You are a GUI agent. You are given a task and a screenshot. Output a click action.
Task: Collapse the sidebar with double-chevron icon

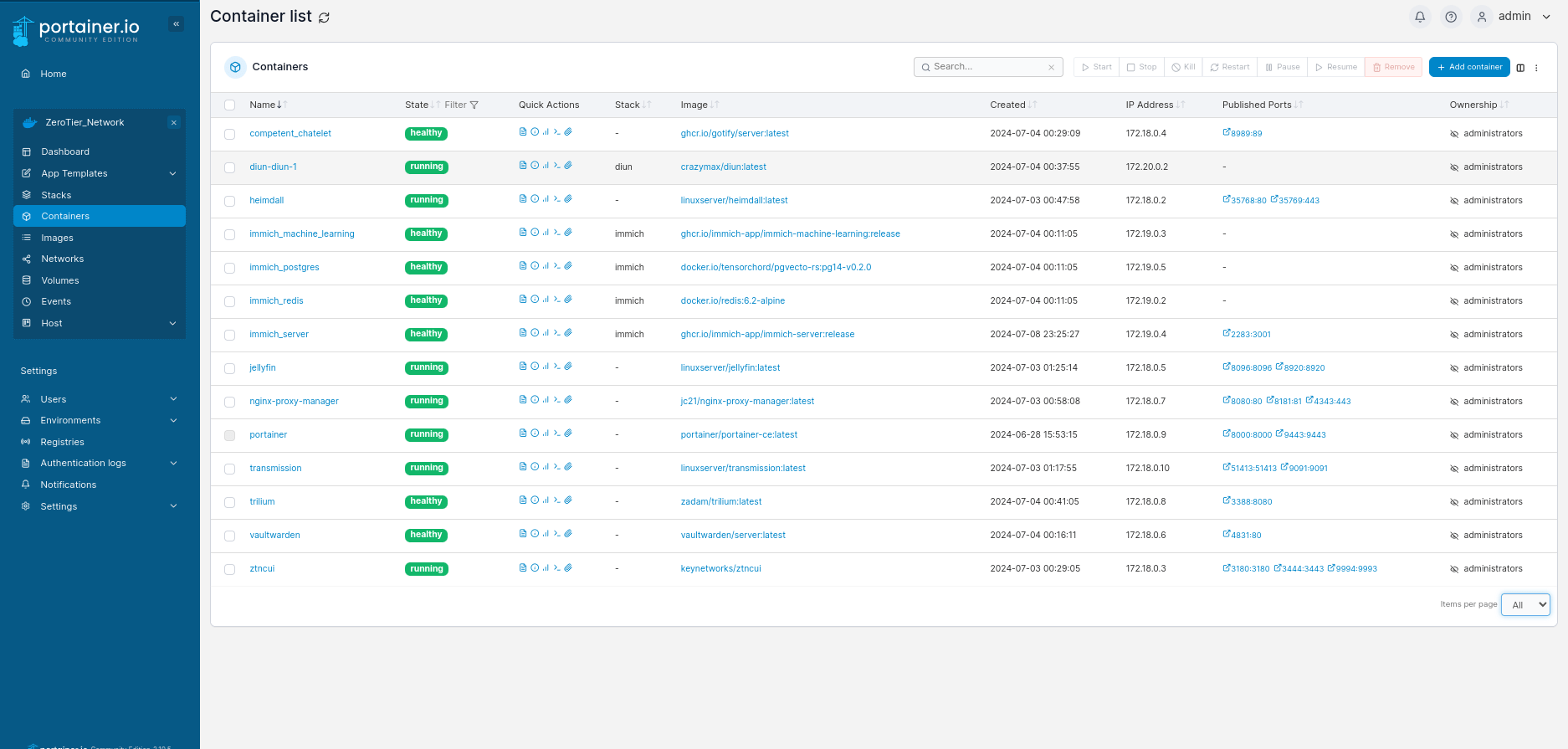pos(176,24)
